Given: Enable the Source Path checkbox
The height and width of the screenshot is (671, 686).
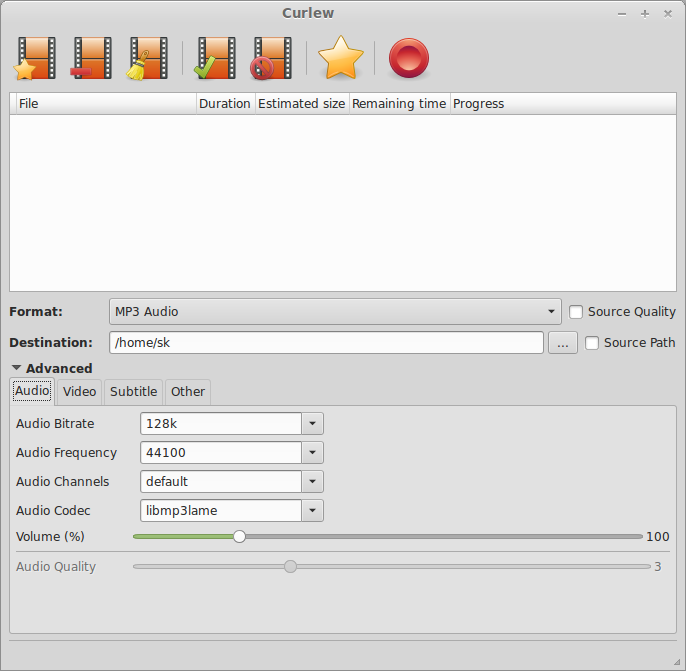Looking at the screenshot, I should click(592, 342).
